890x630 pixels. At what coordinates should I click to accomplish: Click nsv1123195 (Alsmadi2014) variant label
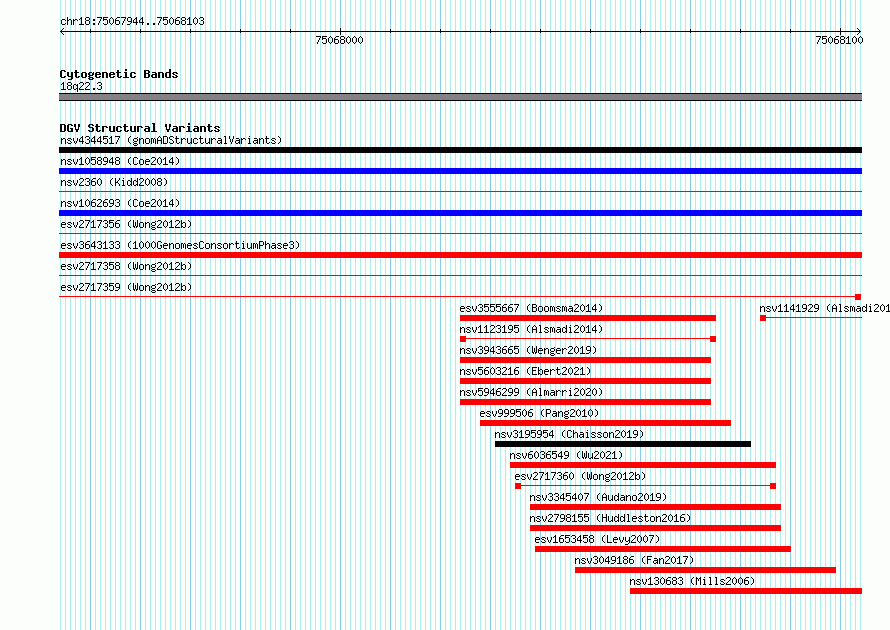(531, 329)
